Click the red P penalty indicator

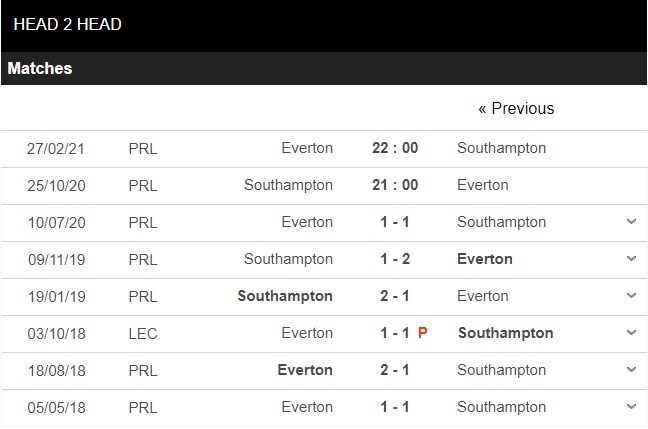[422, 333]
